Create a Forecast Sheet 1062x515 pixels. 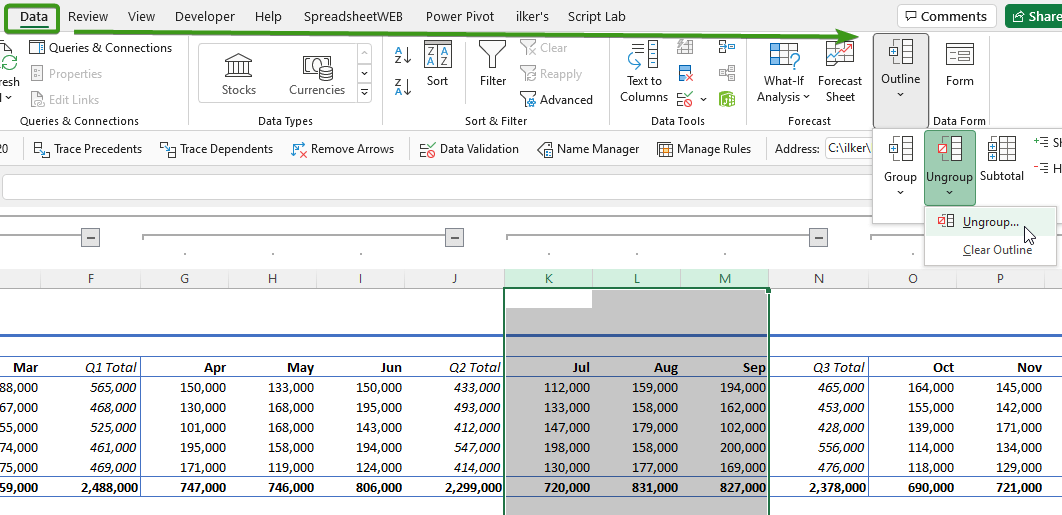click(x=840, y=72)
